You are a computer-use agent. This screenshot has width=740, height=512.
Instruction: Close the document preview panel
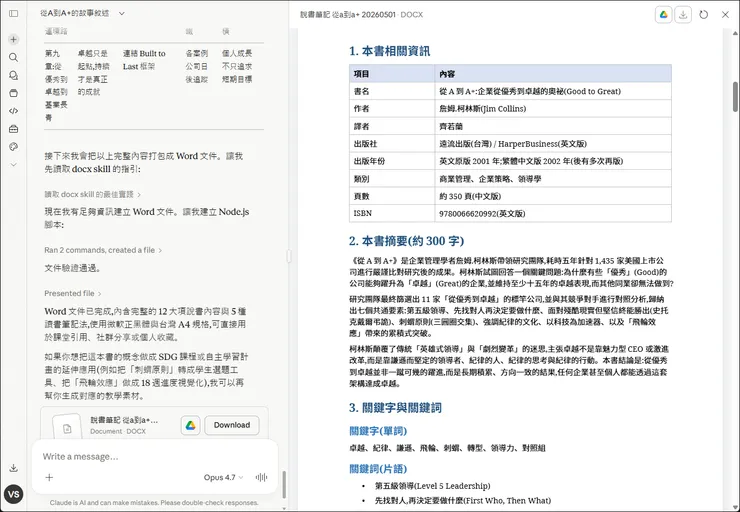click(x=725, y=15)
